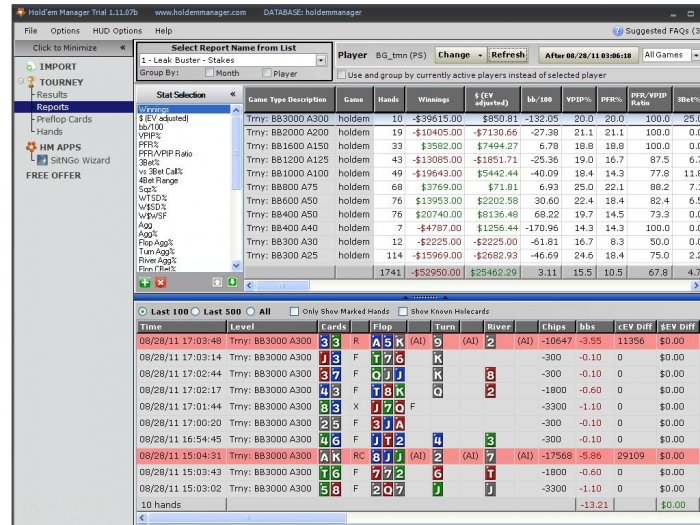
Task: Click the Tourney trophy icon
Action: tap(31, 82)
